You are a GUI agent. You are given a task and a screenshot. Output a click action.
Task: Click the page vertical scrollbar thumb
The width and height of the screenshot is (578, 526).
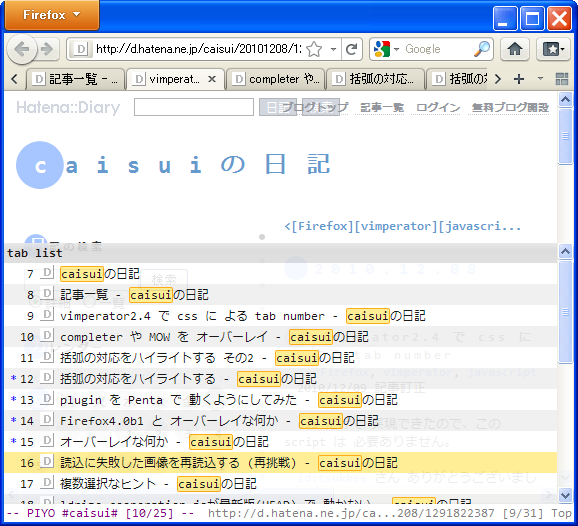click(565, 136)
